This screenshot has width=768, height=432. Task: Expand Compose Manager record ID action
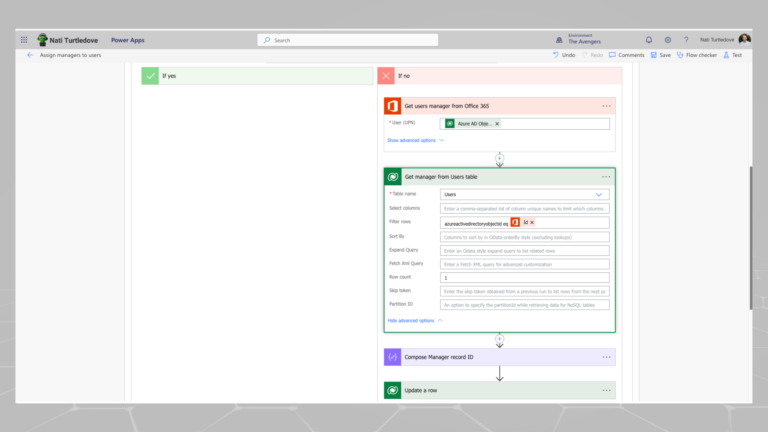click(500, 357)
